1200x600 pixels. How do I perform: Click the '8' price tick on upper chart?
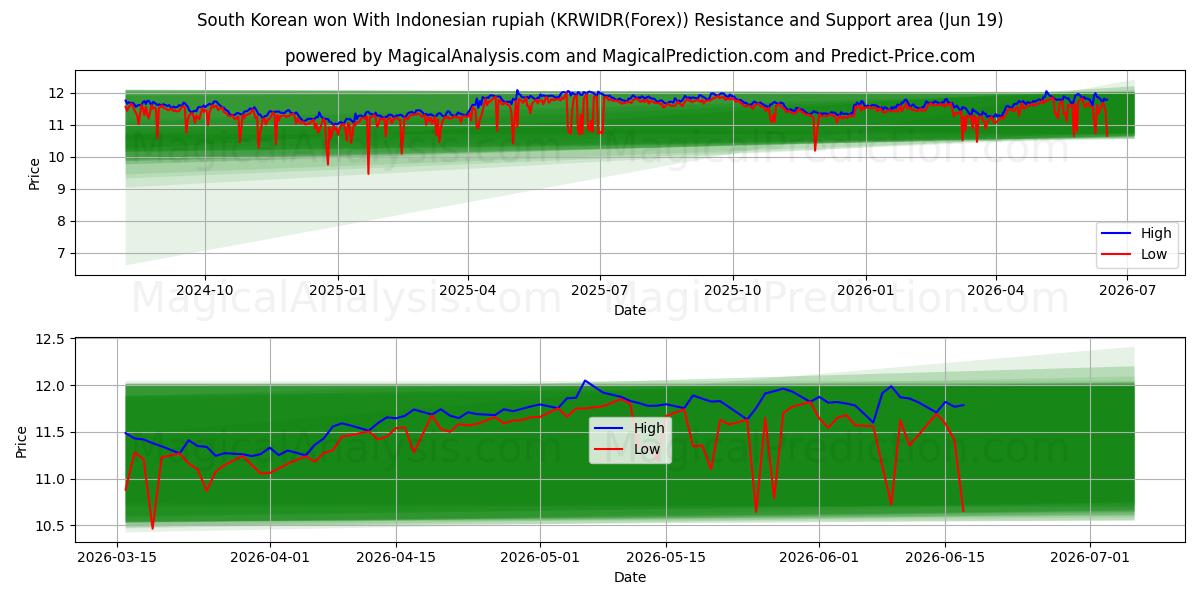(60, 221)
